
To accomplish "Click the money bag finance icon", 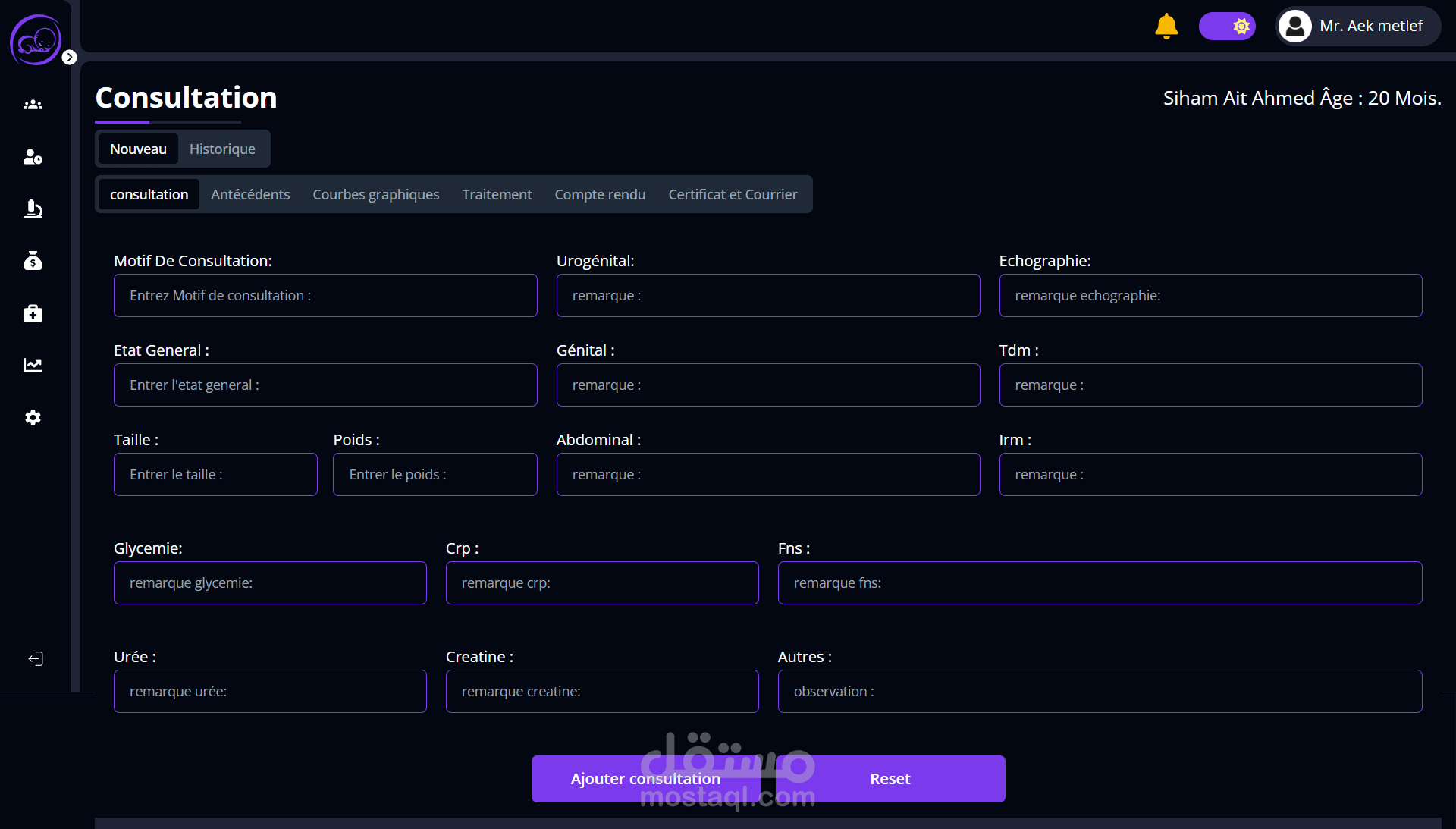I will pos(33,261).
